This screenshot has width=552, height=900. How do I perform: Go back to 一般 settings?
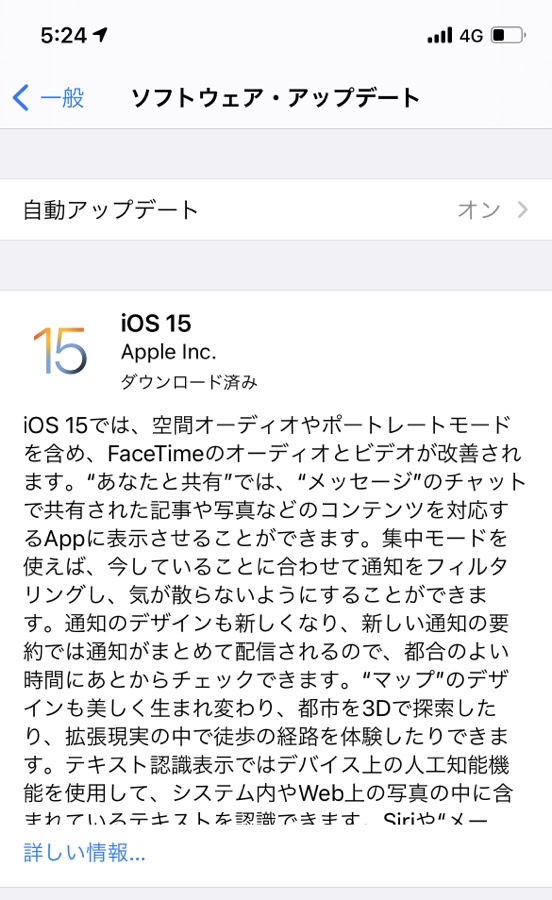click(49, 97)
